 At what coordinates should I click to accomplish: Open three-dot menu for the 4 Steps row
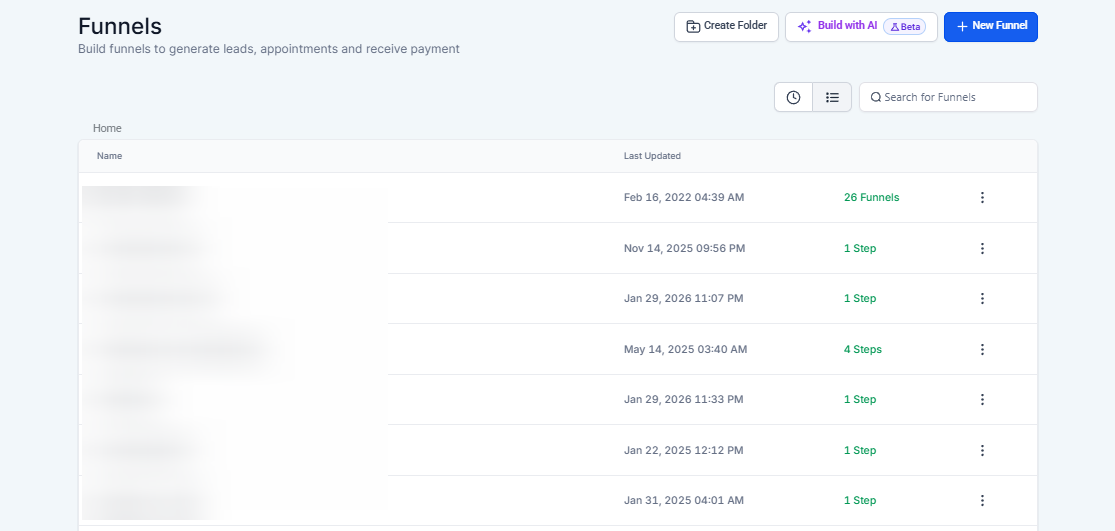[982, 349]
